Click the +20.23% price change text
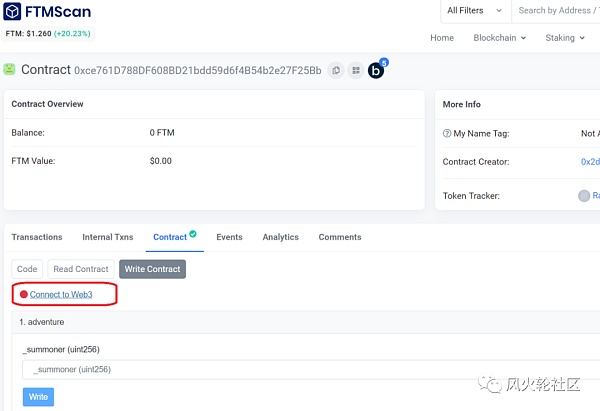Screen dimensions: 600x411 coord(72,34)
